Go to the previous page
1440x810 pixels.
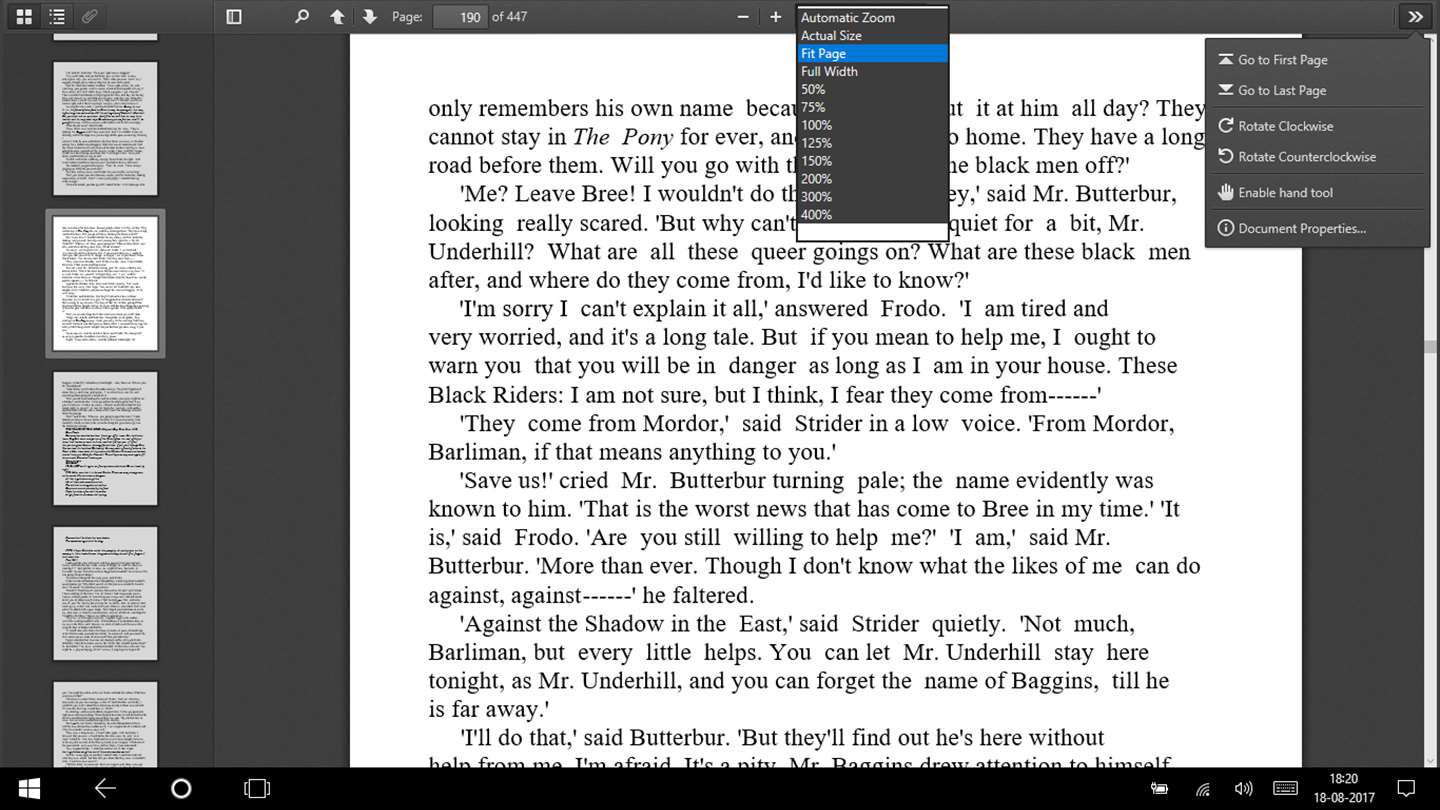[x=337, y=17]
